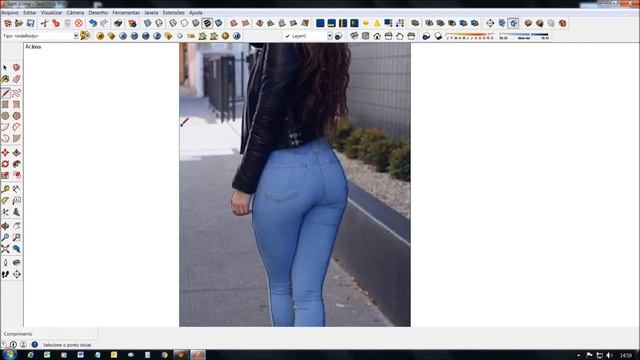Pick the Paint Bucket tool
The width and height of the screenshot is (640, 360).
[5, 79]
